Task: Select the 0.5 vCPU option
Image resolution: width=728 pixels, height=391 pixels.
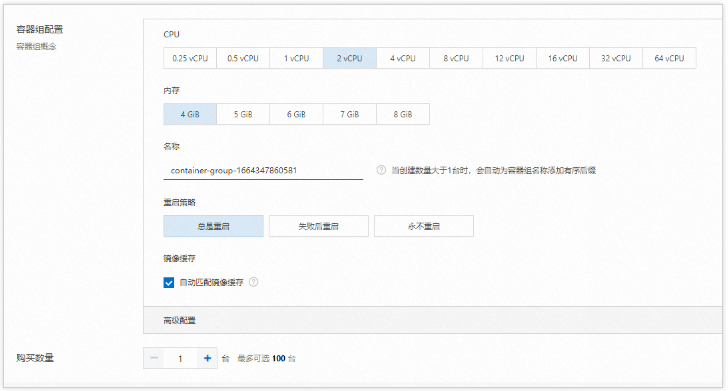Action: [x=243, y=59]
